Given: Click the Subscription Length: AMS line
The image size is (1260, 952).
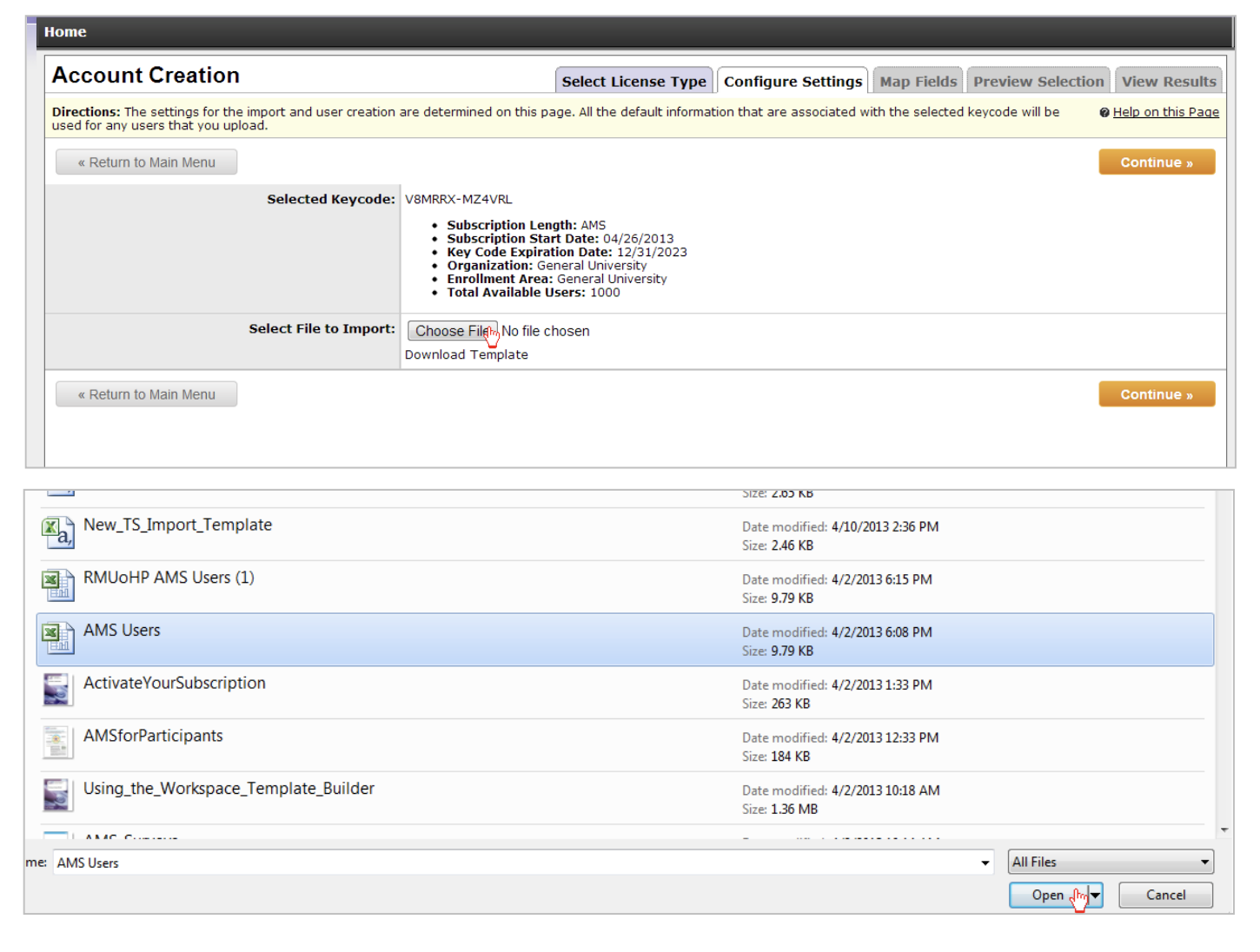Looking at the screenshot, I should tap(527, 225).
